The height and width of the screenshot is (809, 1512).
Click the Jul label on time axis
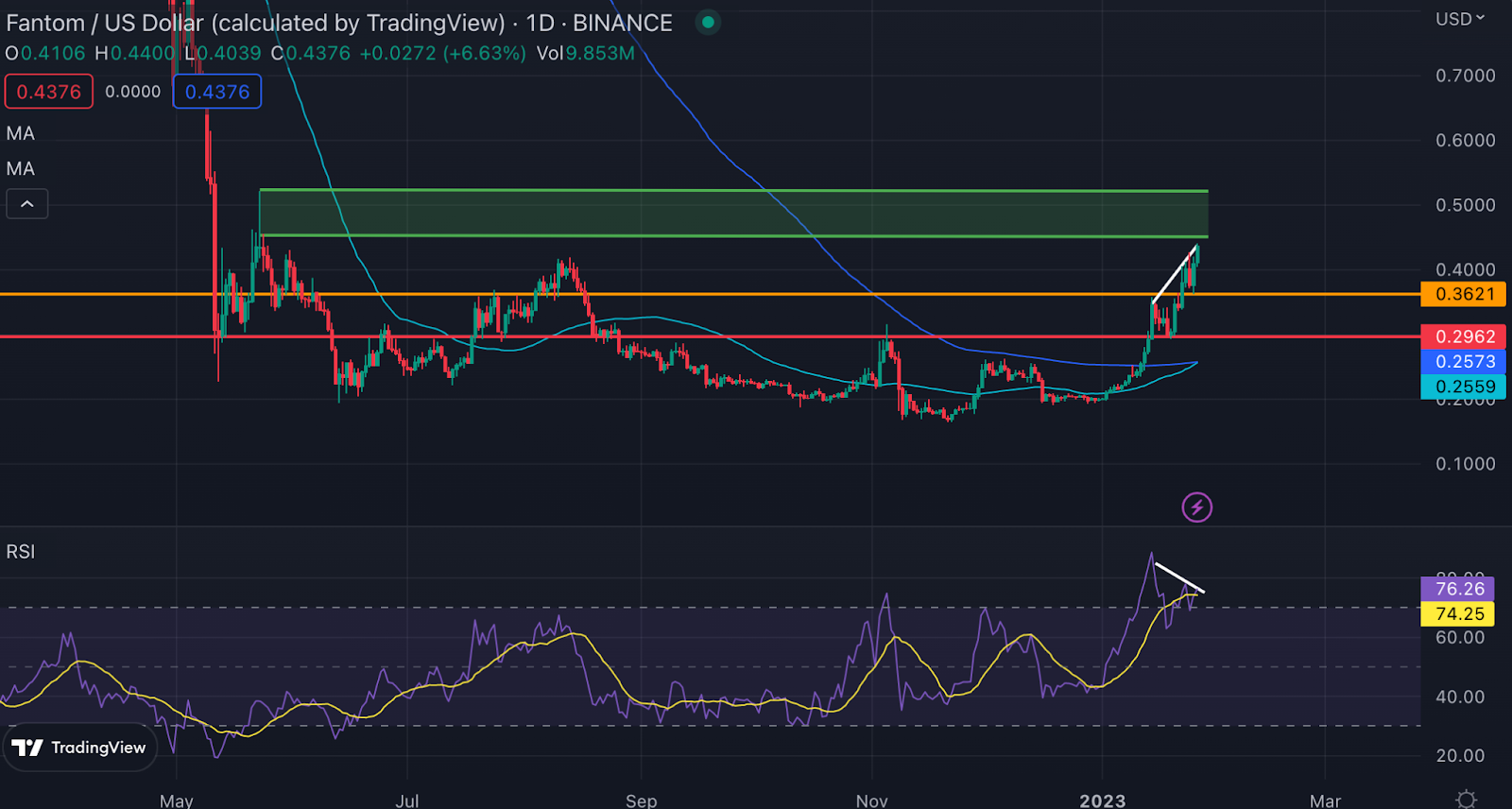click(407, 800)
